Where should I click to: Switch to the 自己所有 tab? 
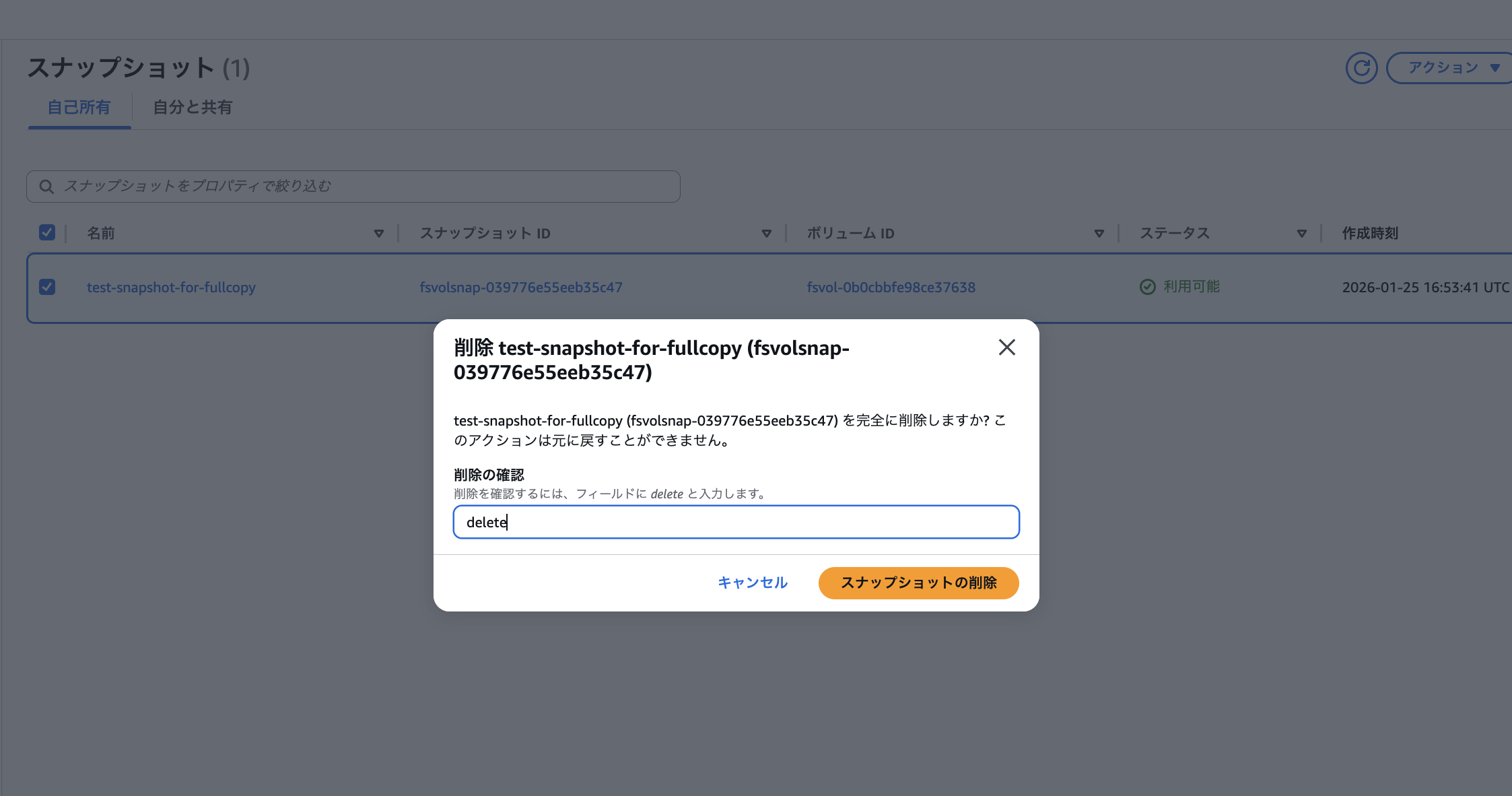pos(79,108)
